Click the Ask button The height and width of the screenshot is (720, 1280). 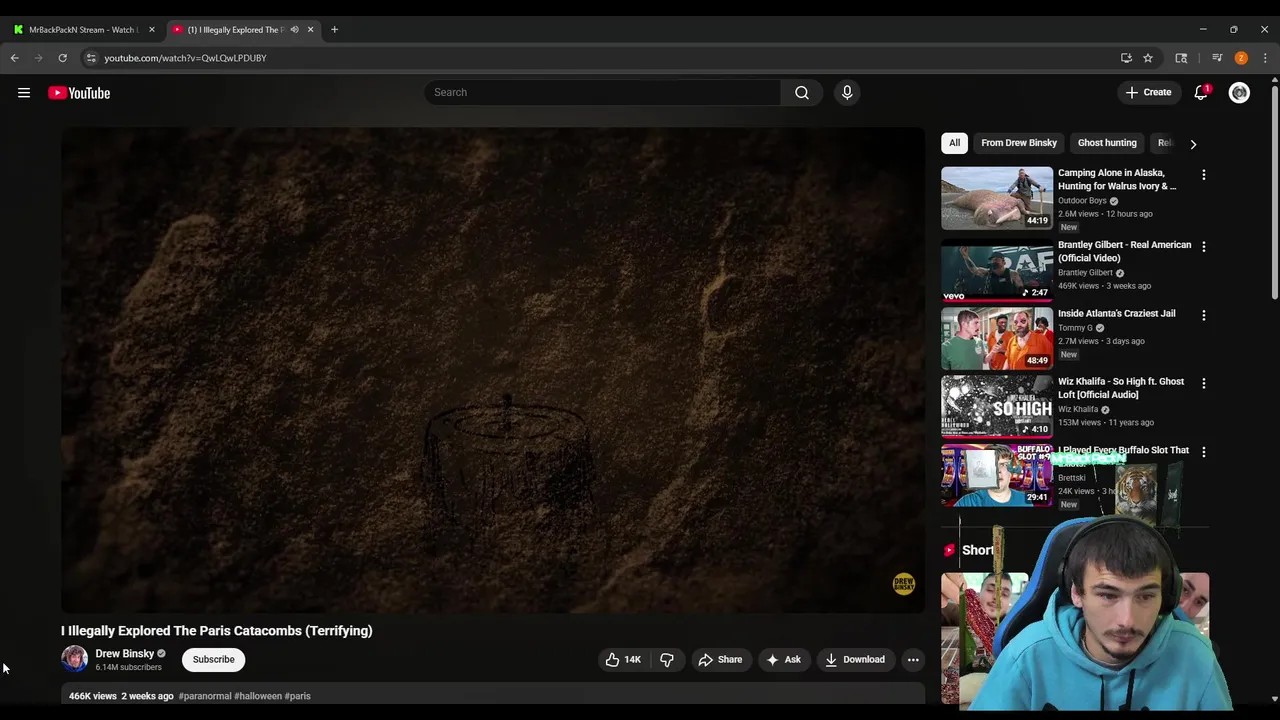(x=783, y=659)
